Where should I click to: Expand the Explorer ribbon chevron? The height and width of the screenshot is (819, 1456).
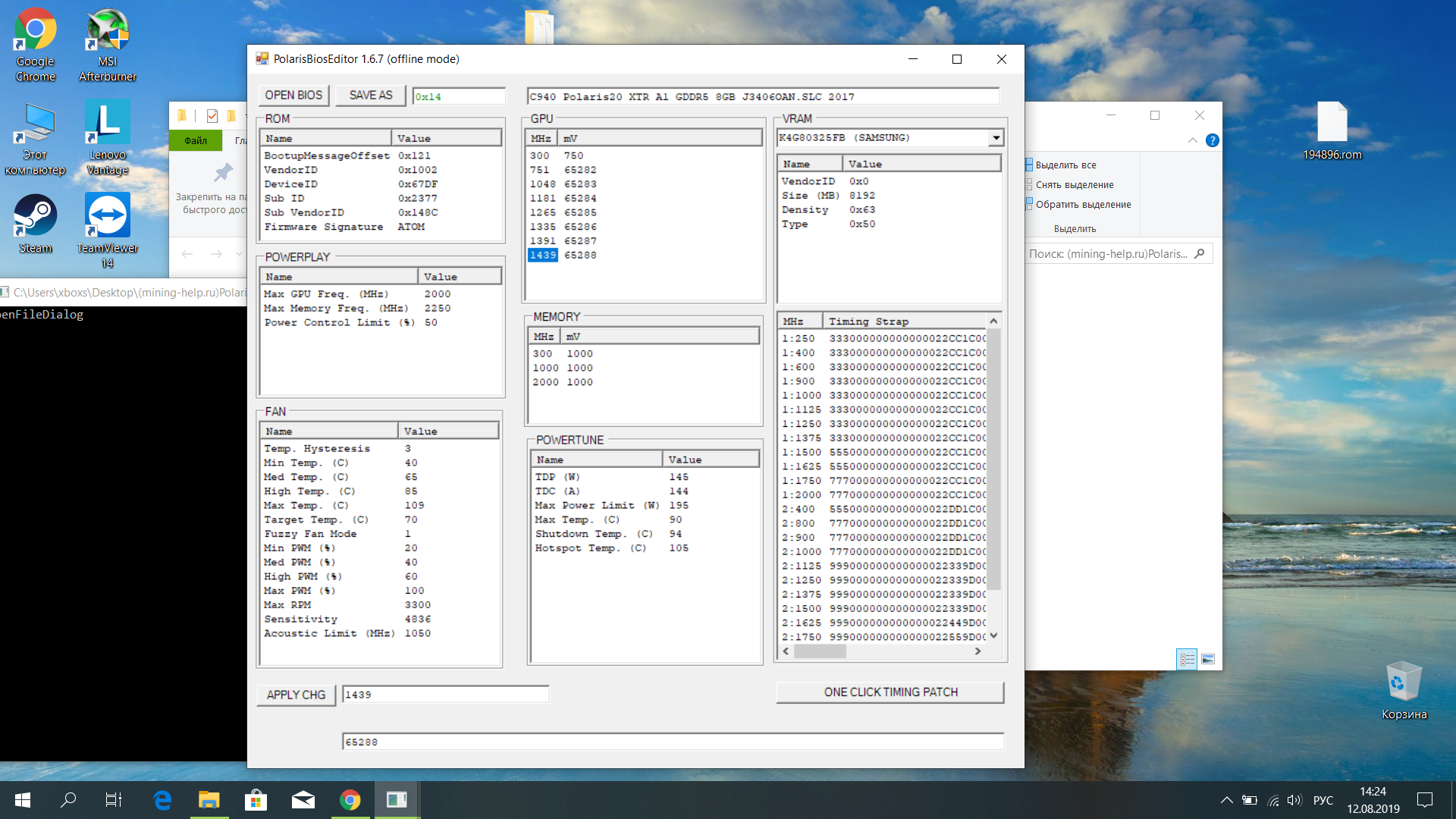coord(1193,140)
